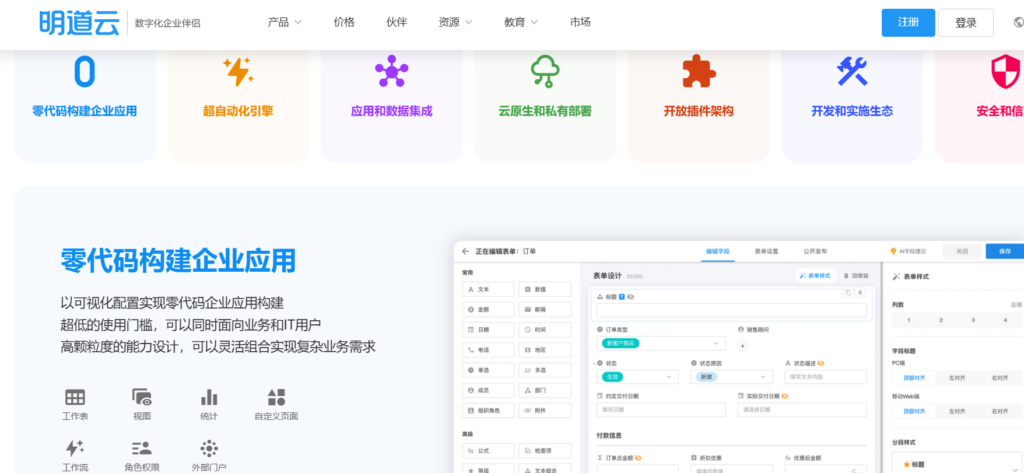Click the blue 保存 button in editor

(x=1004, y=252)
